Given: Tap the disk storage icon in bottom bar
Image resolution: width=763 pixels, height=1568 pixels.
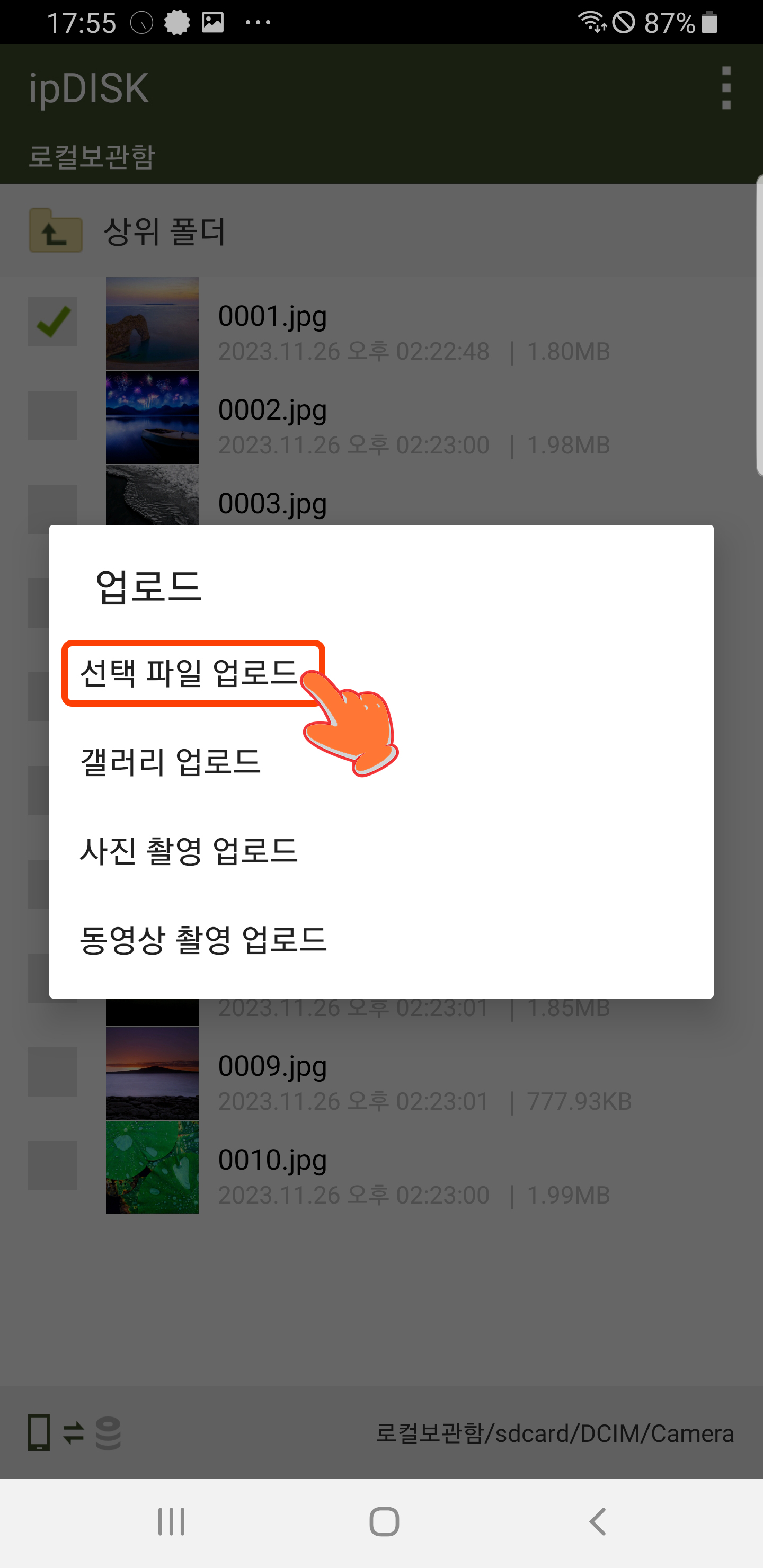Looking at the screenshot, I should [x=109, y=1433].
